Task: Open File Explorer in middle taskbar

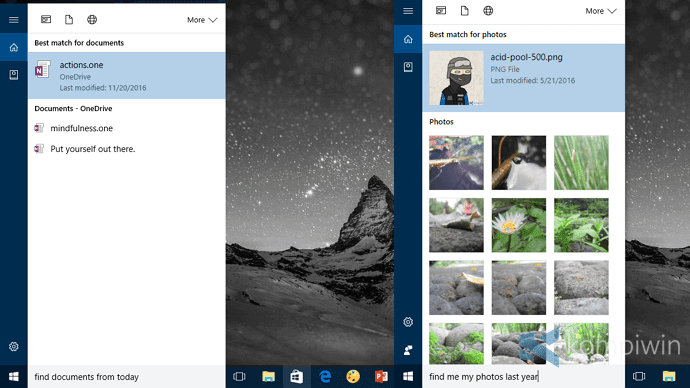Action: coord(268,377)
